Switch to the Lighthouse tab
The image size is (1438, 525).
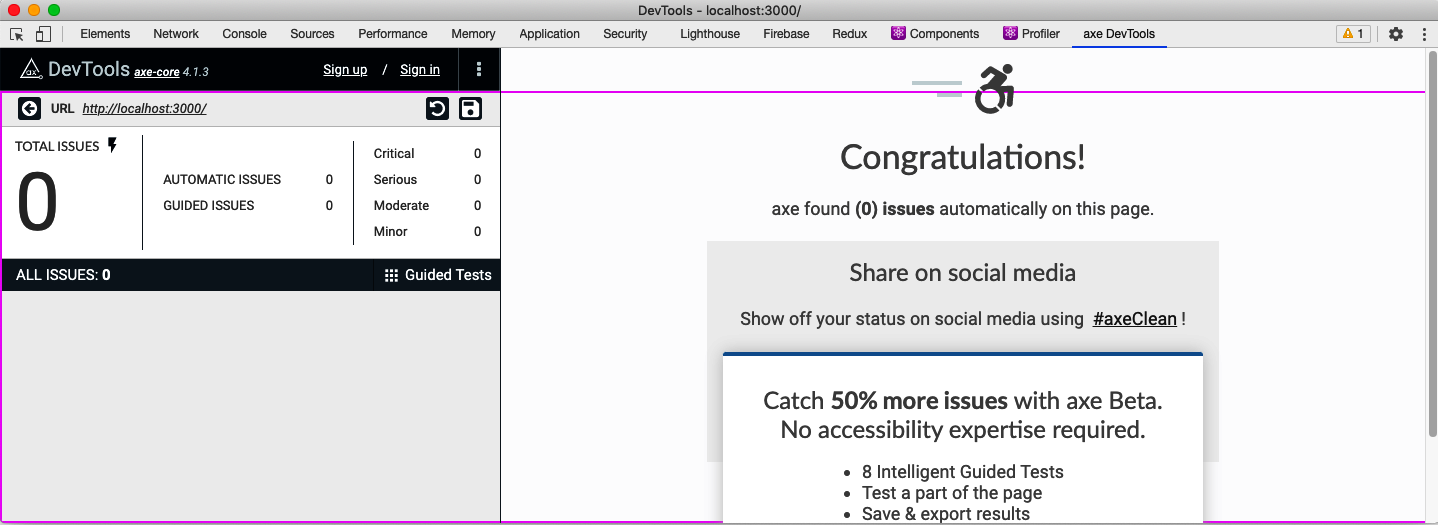coord(710,34)
